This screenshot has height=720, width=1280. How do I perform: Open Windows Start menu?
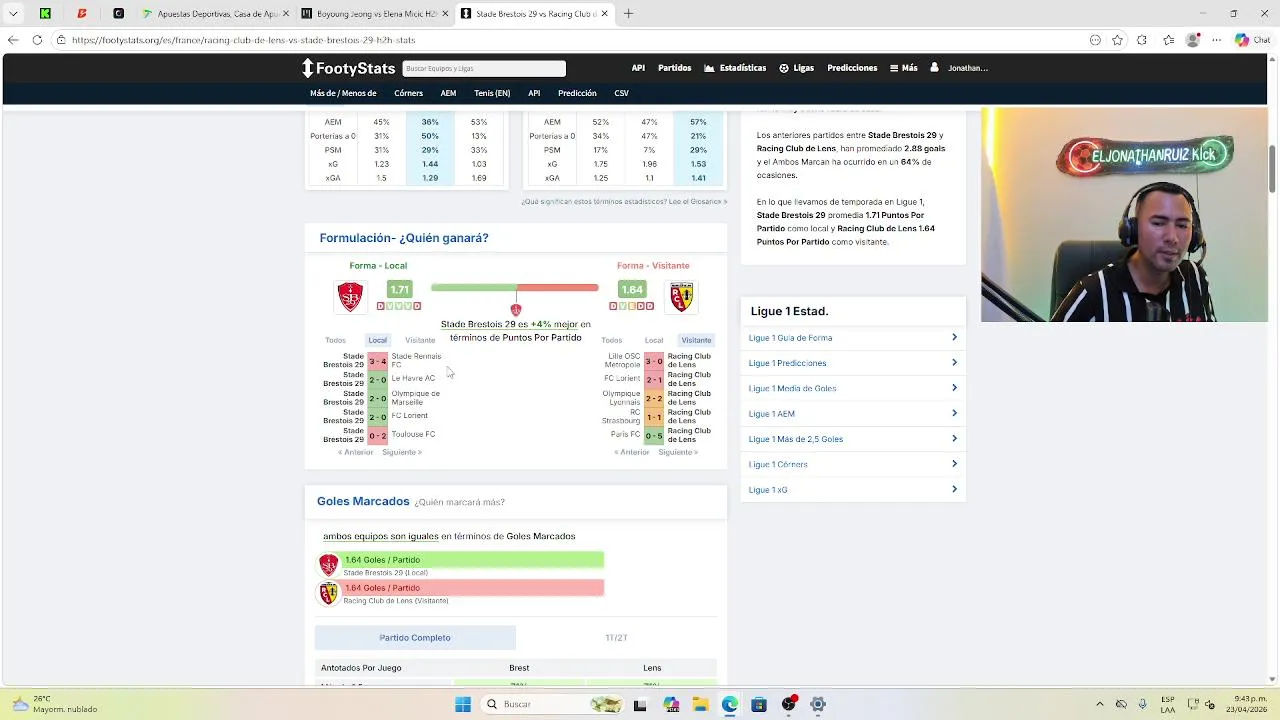(463, 704)
